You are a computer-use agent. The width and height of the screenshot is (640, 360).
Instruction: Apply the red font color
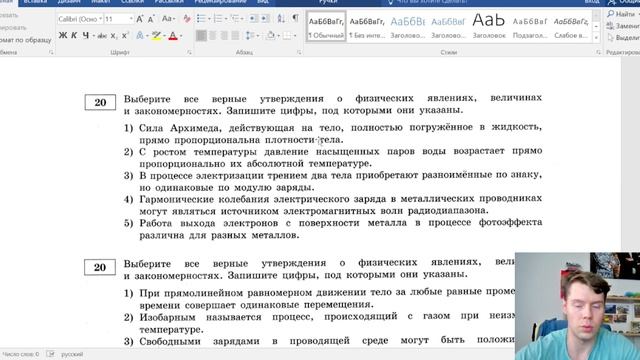click(x=173, y=36)
